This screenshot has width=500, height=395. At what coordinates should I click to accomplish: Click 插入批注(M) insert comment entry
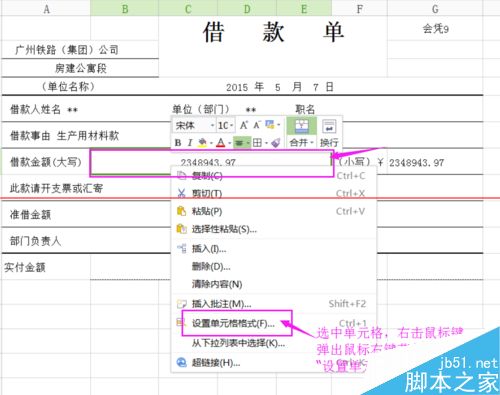(x=221, y=304)
